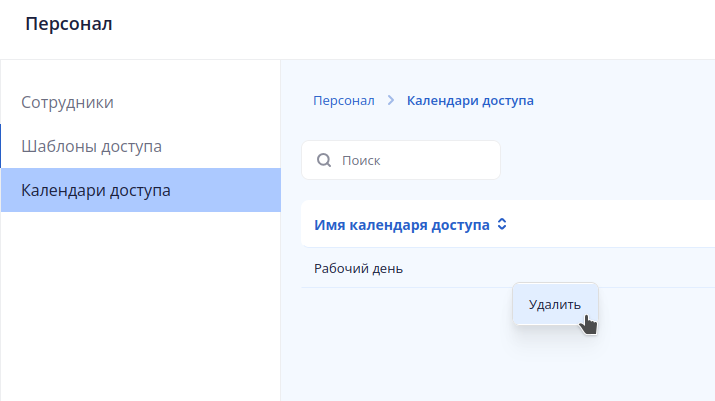
Task: Click the magnifier icon in the search box
Action: (x=323, y=160)
